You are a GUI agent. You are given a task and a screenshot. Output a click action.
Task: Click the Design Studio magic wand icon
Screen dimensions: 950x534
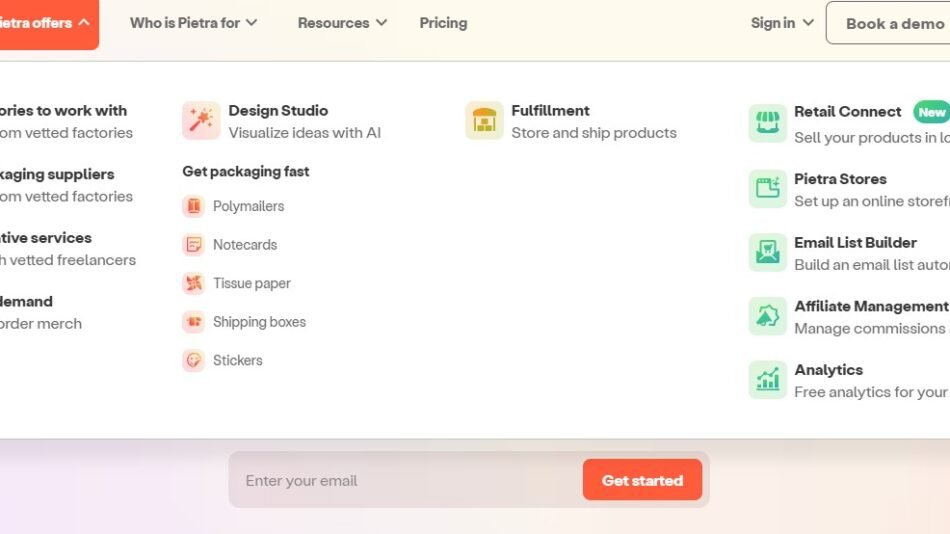(201, 121)
